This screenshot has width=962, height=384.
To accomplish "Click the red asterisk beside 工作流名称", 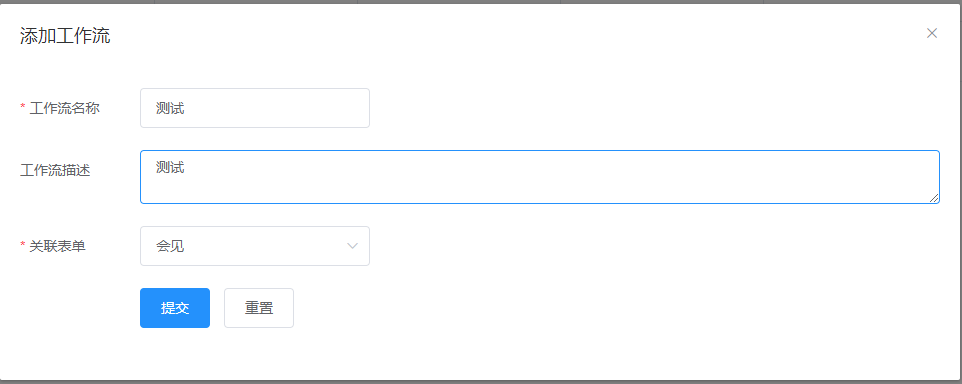I will click(x=23, y=109).
